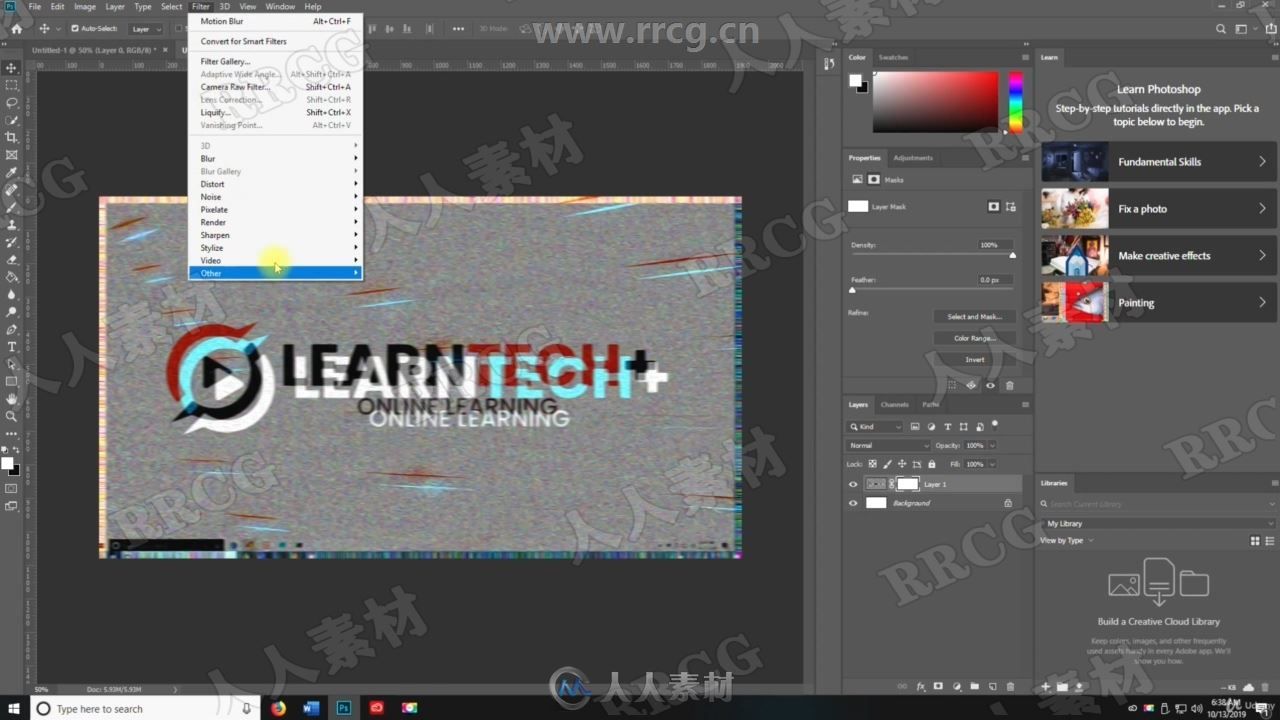This screenshot has width=1280, height=720.
Task: Toggle the Auto-Select checkbox
Action: (x=75, y=29)
